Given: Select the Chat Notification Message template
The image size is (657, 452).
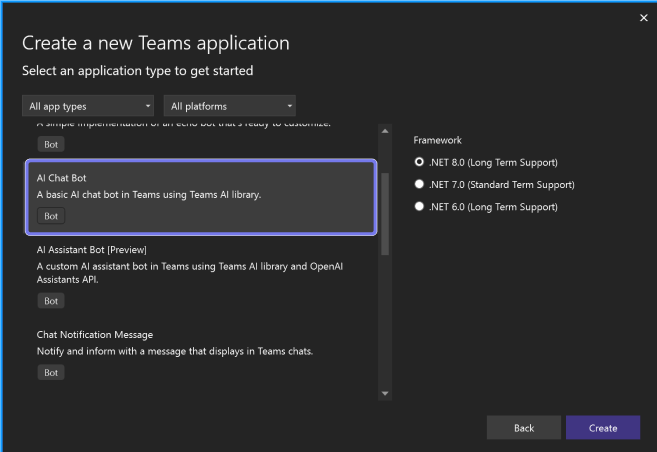Looking at the screenshot, I should pos(200,343).
